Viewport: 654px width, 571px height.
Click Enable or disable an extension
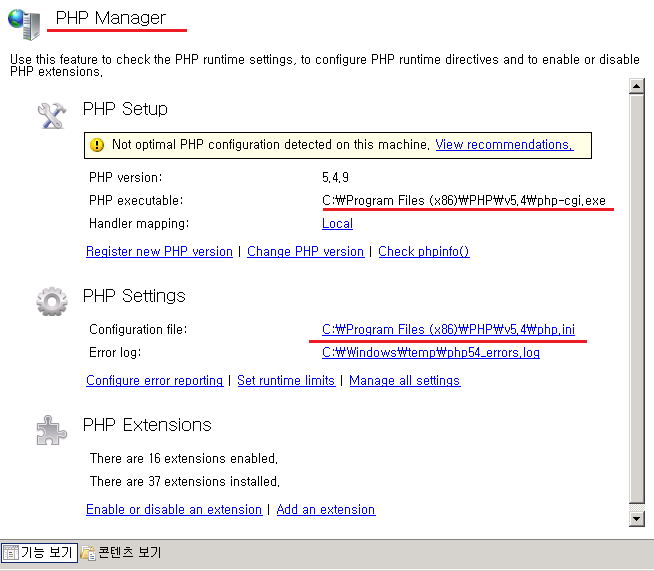pyautogui.click(x=174, y=509)
